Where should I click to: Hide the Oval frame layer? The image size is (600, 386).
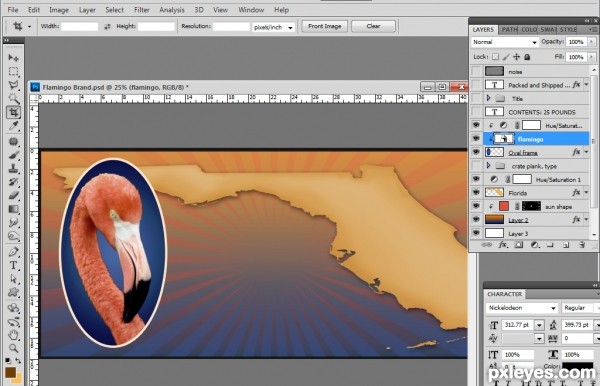pyautogui.click(x=476, y=152)
